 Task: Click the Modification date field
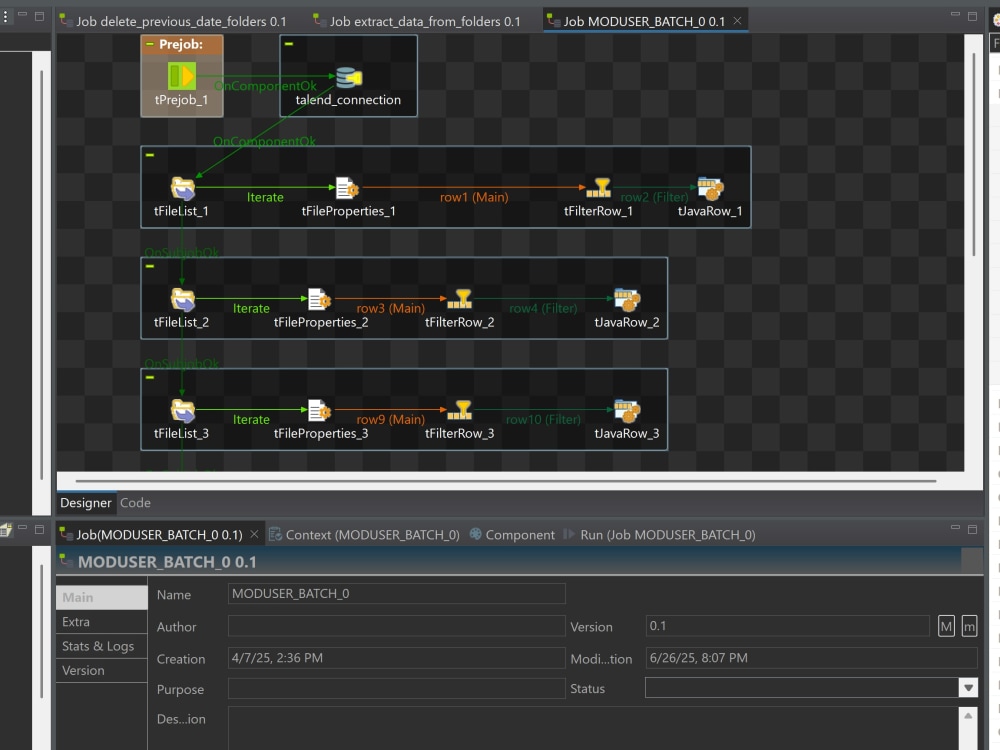(x=811, y=658)
